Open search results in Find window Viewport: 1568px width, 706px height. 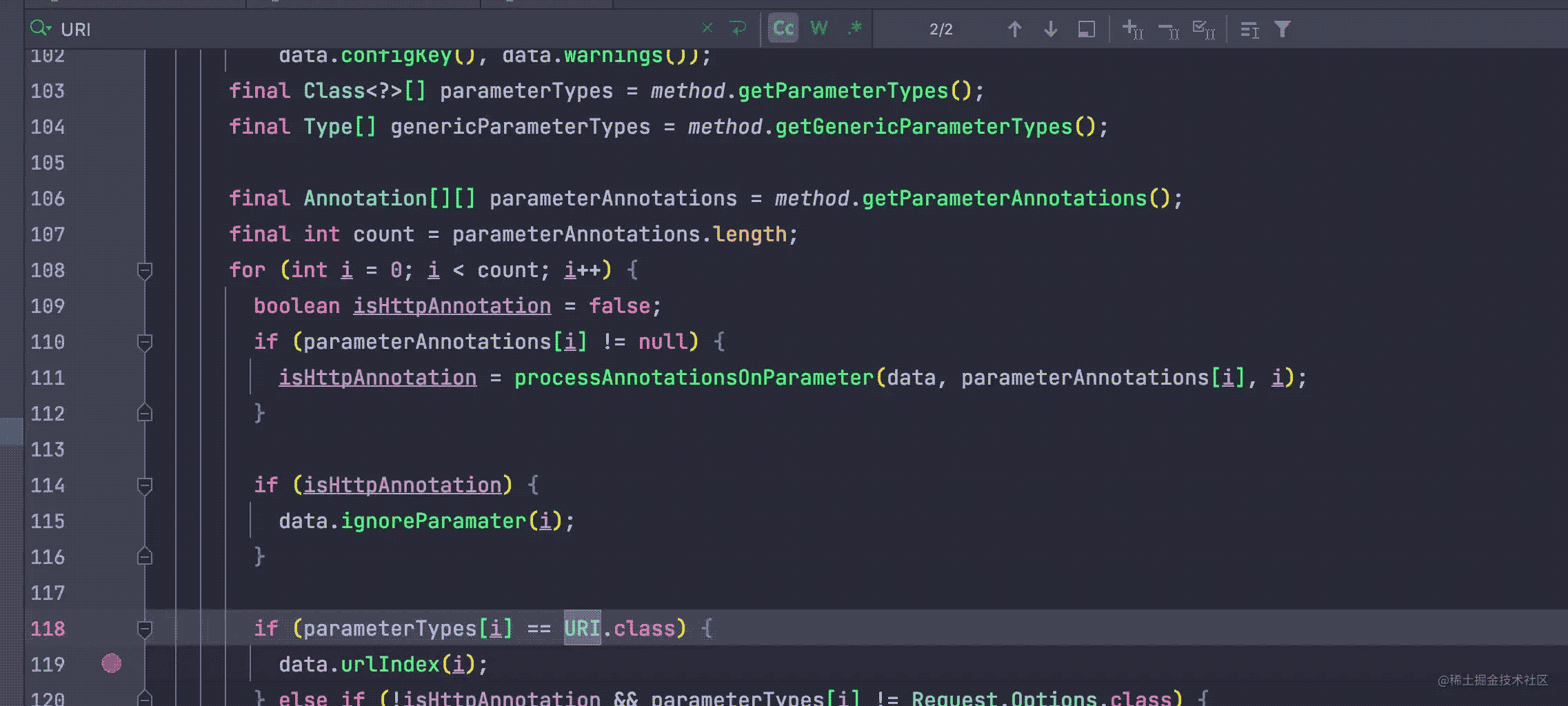[x=1086, y=29]
